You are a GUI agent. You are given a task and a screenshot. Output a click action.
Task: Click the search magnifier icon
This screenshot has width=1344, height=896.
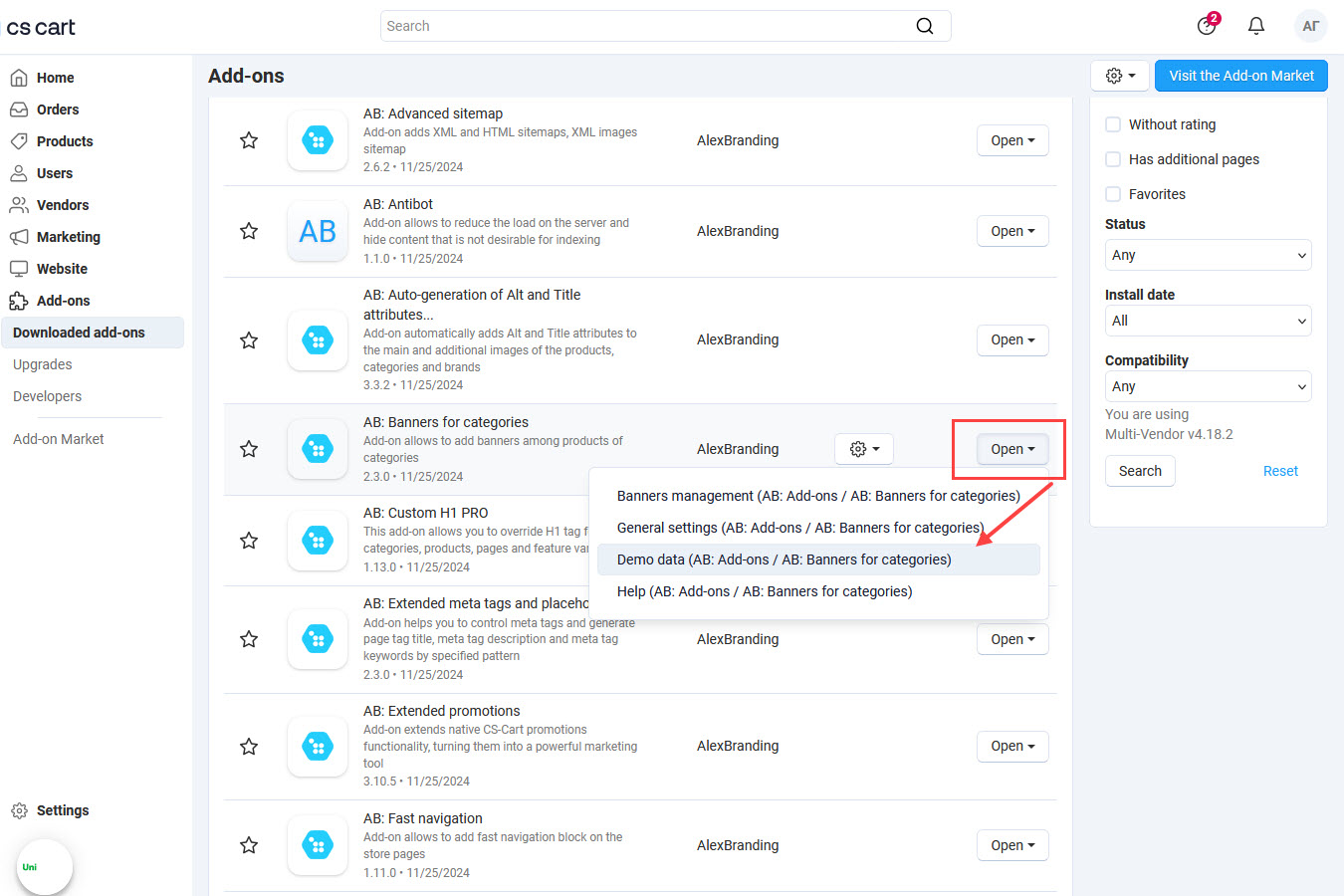[x=925, y=26]
